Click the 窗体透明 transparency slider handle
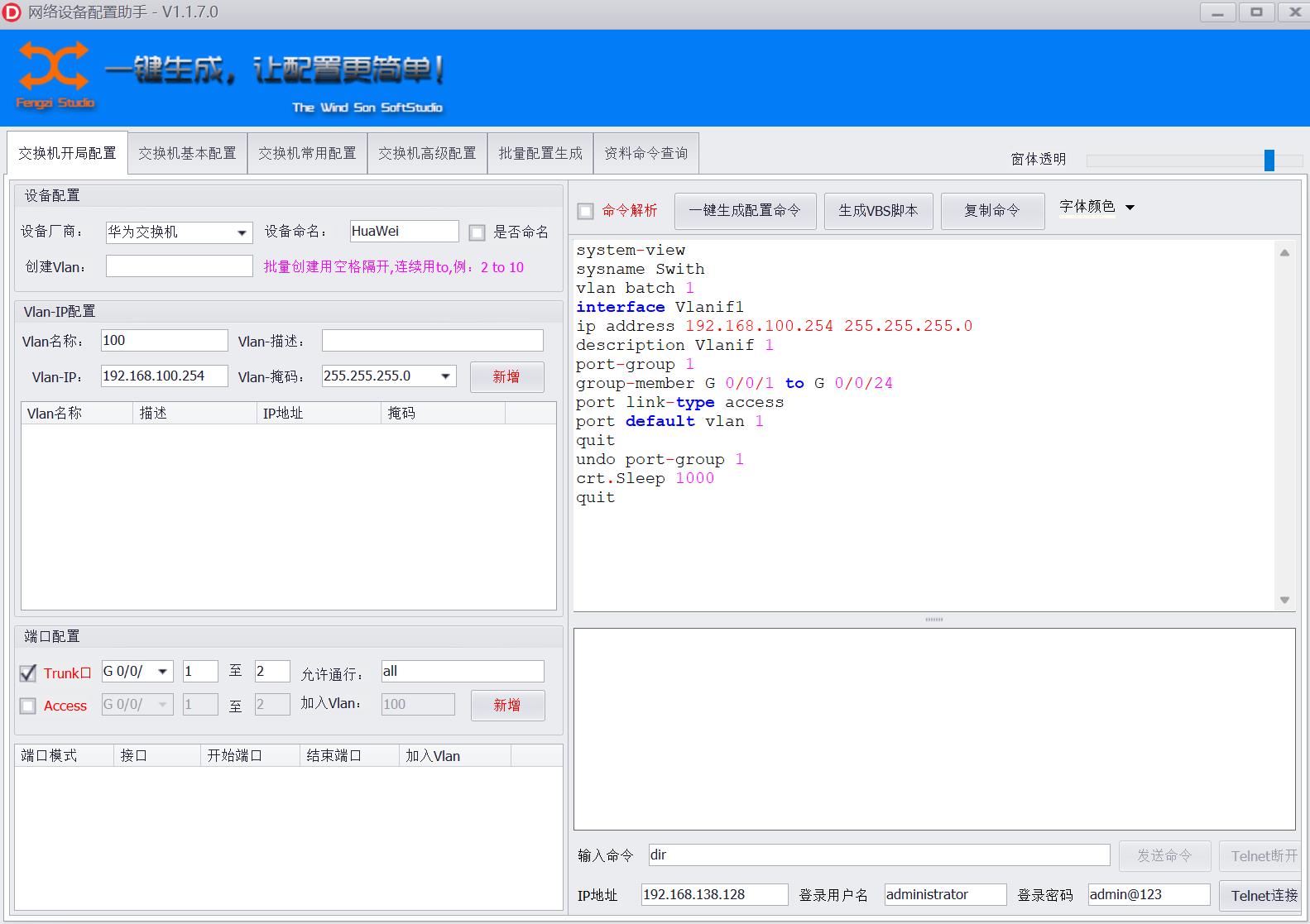Screen dimensions: 1310x924 point(1269,160)
